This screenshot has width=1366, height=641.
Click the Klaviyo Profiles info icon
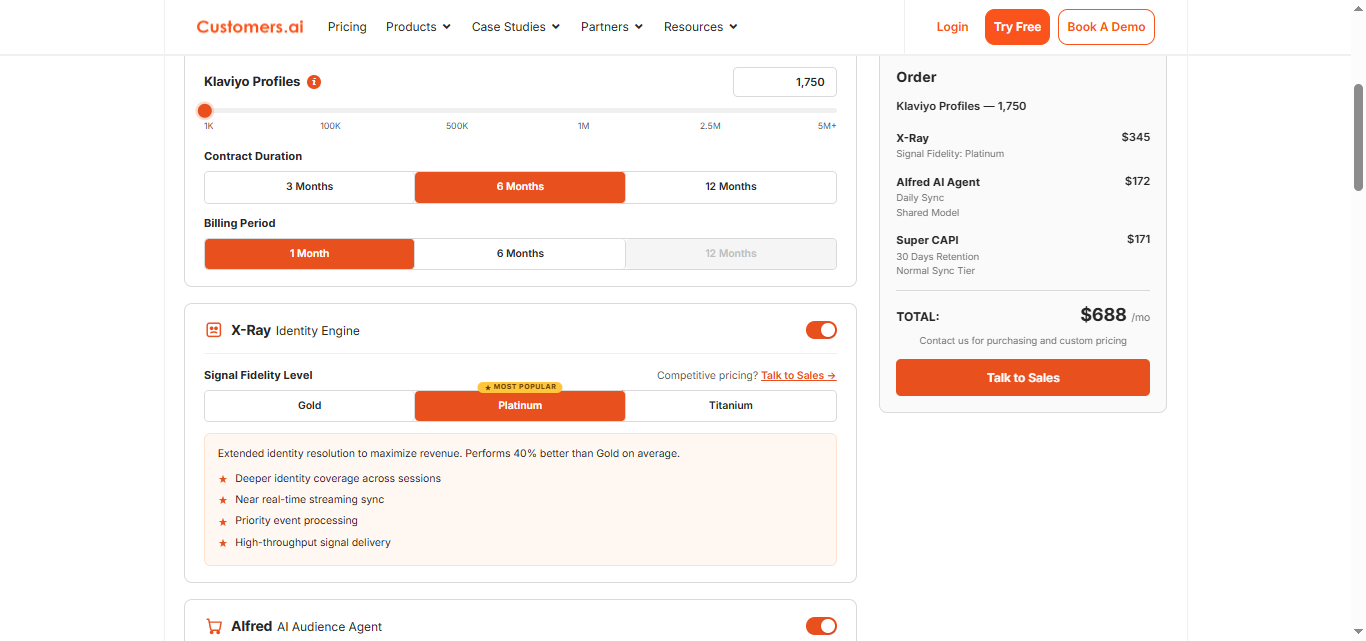(314, 82)
